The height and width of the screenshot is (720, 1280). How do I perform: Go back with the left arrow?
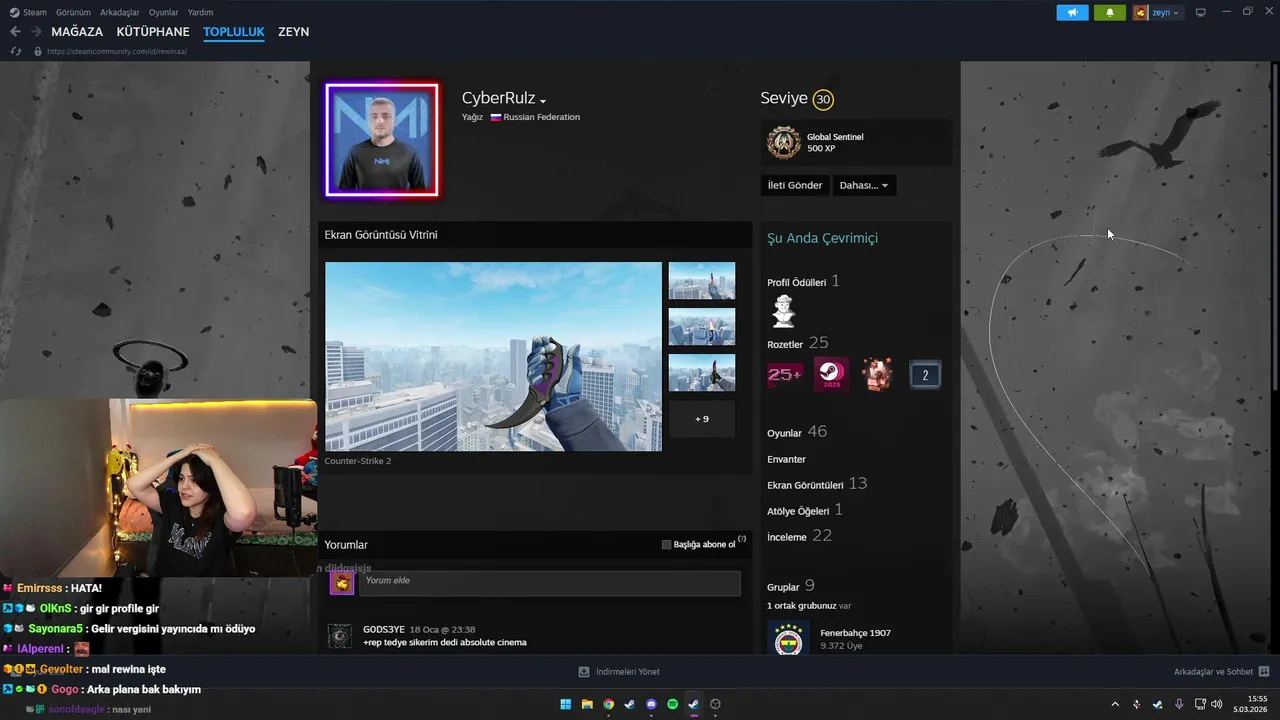coord(15,32)
